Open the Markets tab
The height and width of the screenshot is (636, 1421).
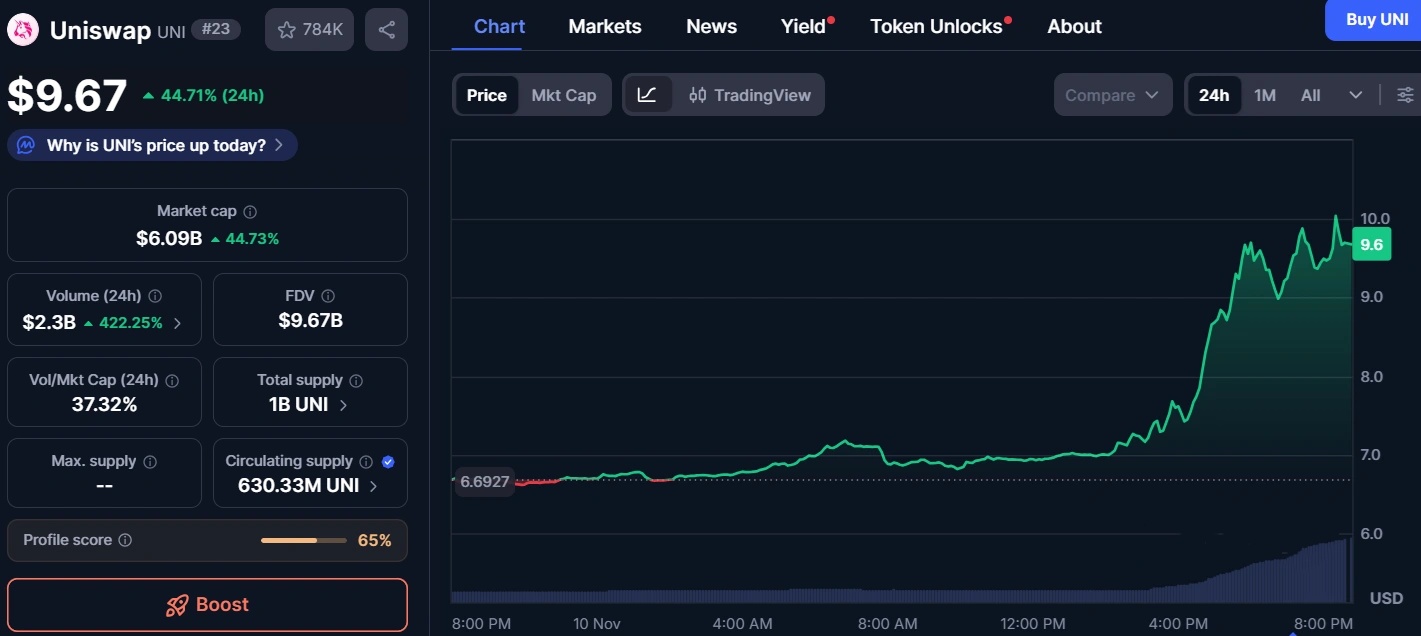pos(605,27)
